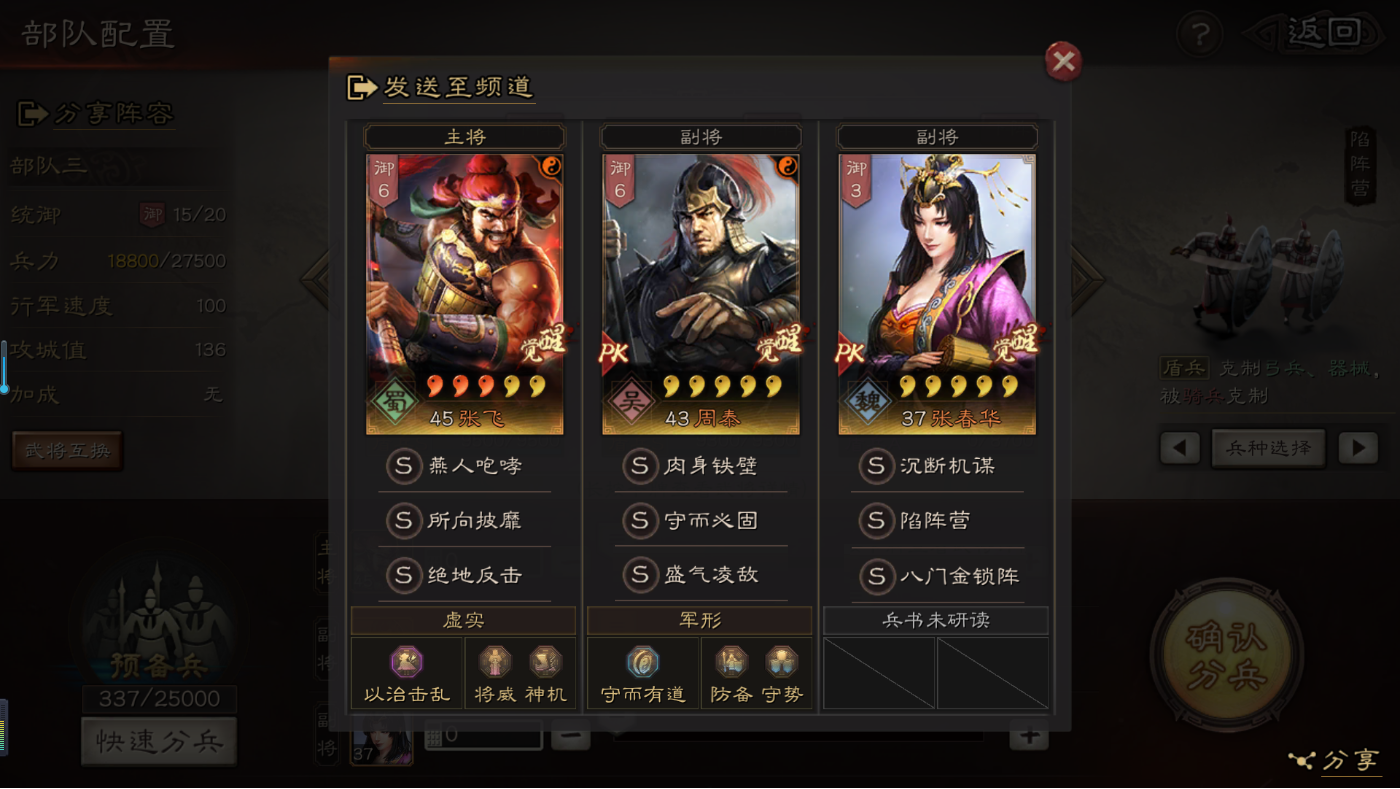Open the 兵种选择 troop type selector

pos(1269,448)
